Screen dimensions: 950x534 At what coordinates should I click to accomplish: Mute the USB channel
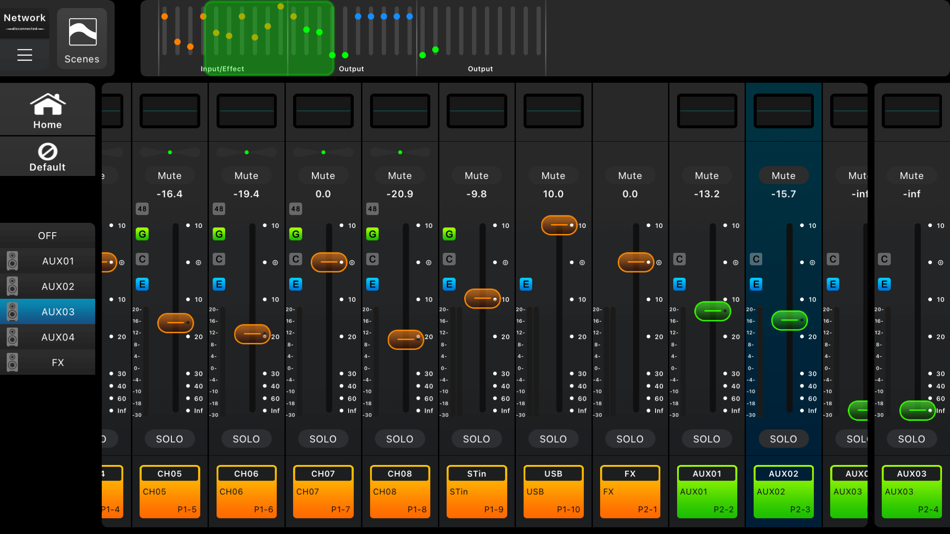[x=553, y=176]
